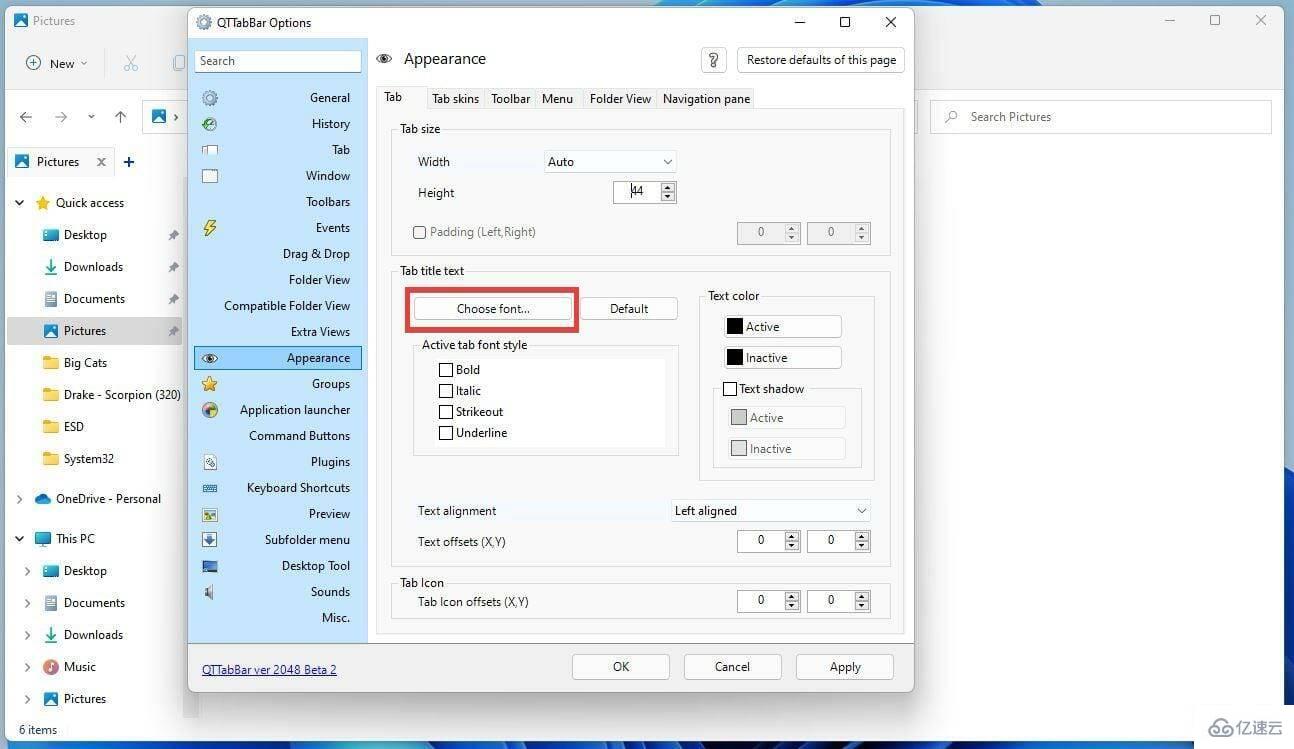Viewport: 1294px width, 749px height.
Task: Check the Bold font style
Action: (446, 370)
